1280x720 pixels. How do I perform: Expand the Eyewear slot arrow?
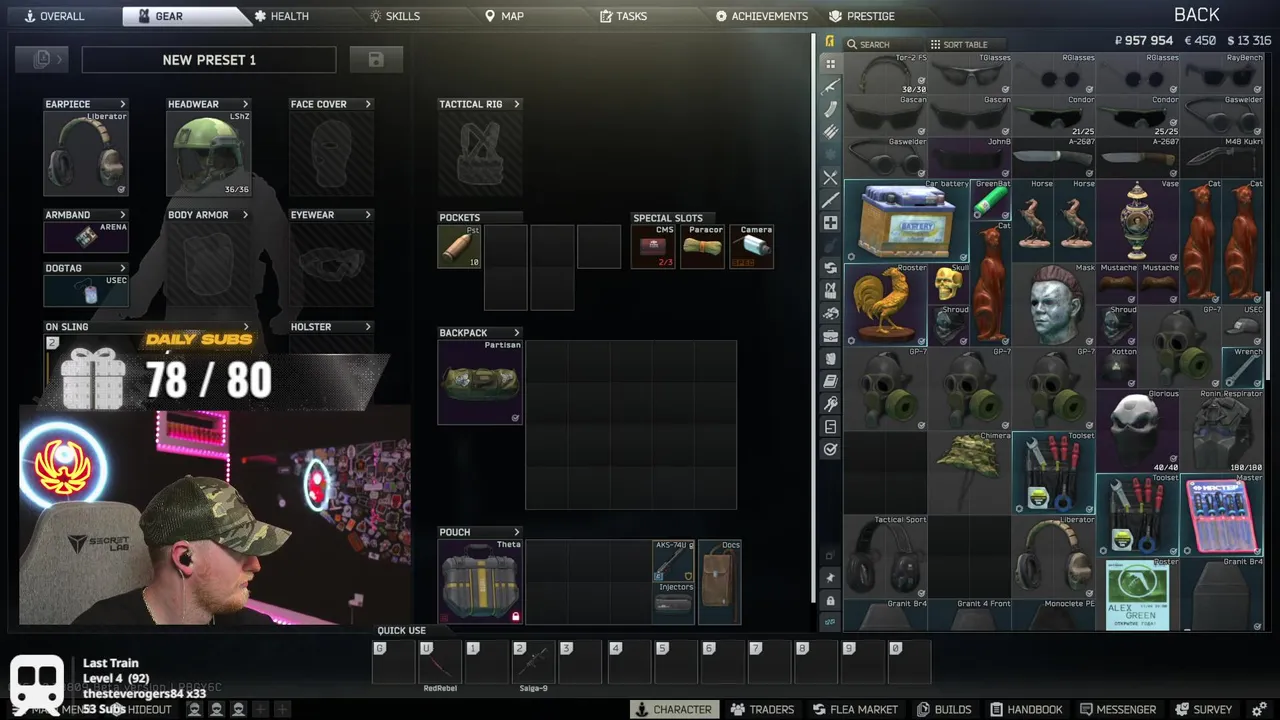click(368, 215)
